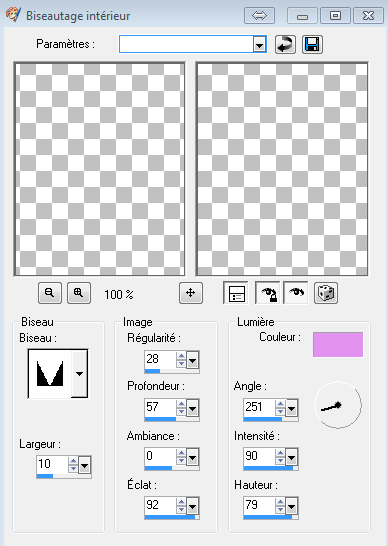Viewport: 388px width, 546px height.
Task: Open the Intensité slider dropdown arrow
Action: (292, 457)
